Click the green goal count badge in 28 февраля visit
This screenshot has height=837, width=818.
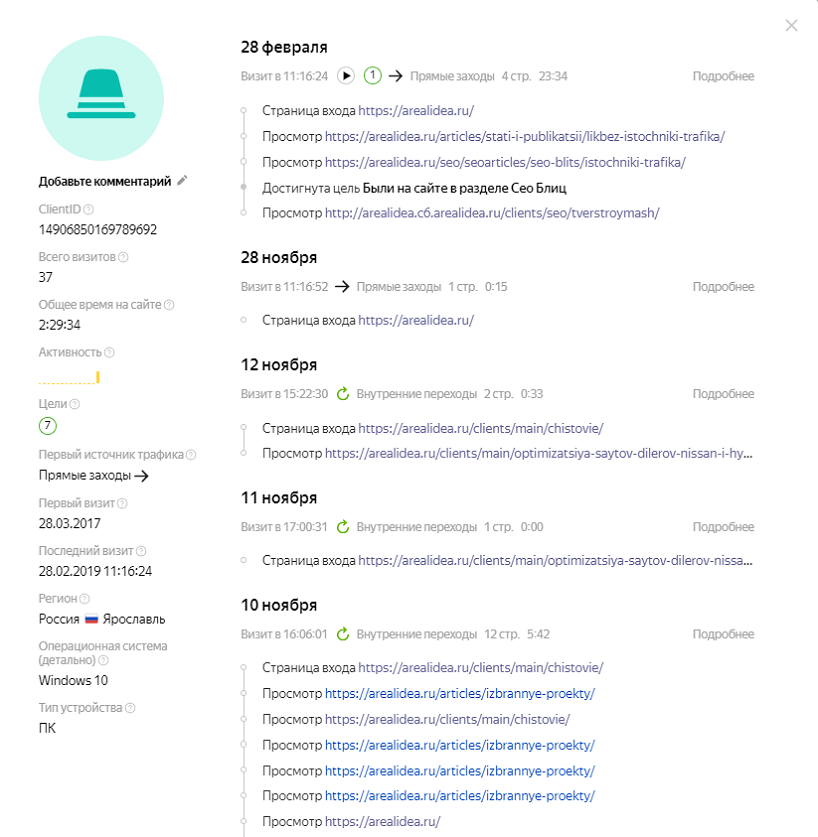[373, 76]
